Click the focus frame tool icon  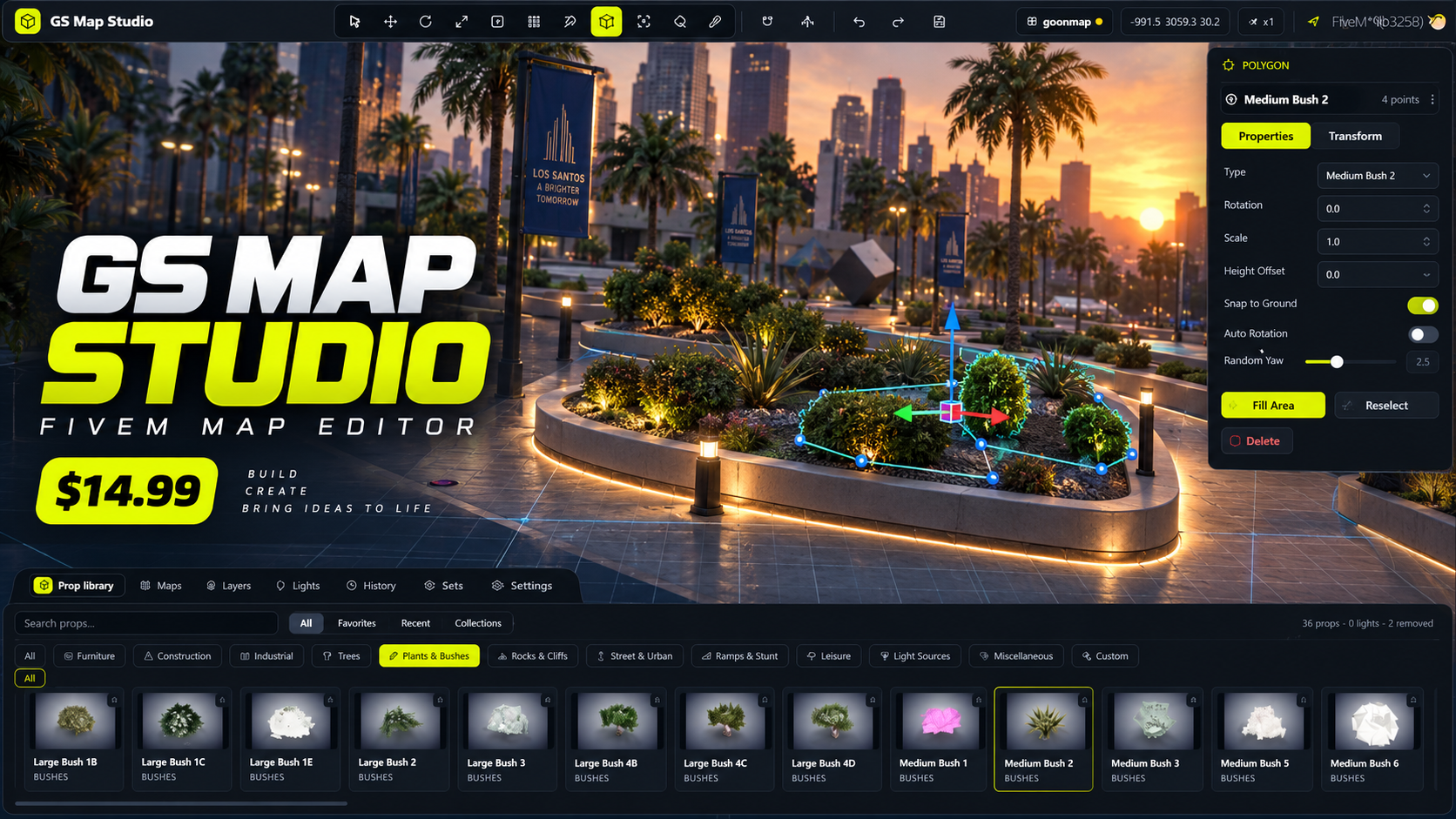point(644,22)
